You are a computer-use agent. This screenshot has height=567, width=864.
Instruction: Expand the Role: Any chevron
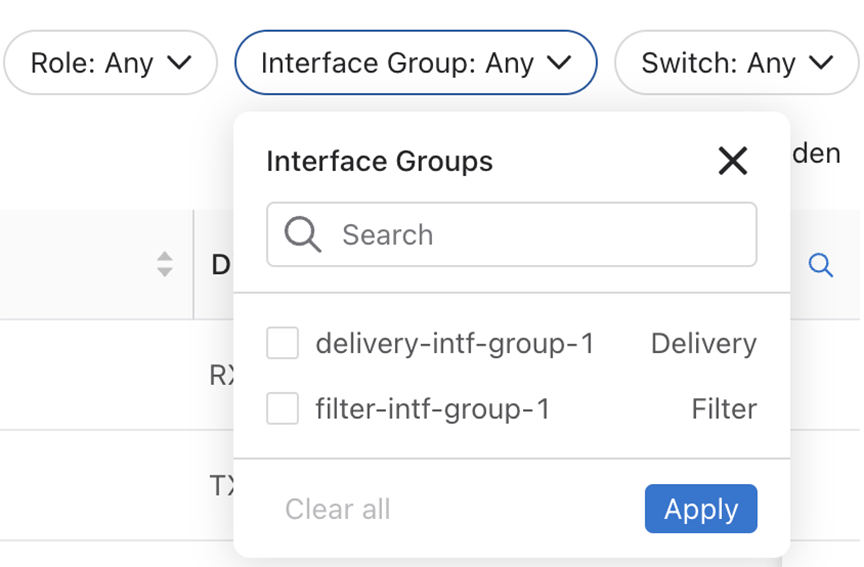[179, 63]
